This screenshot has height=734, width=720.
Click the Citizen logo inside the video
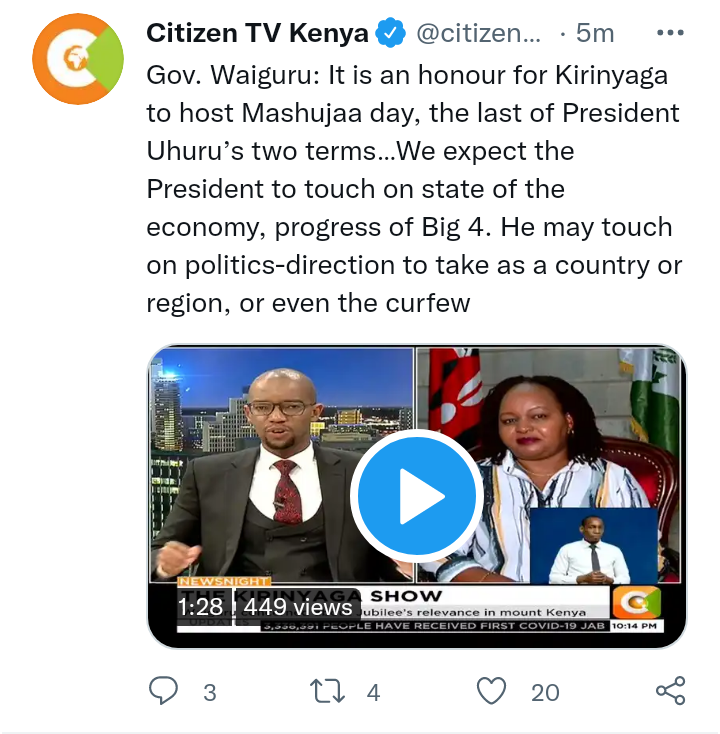[637, 602]
